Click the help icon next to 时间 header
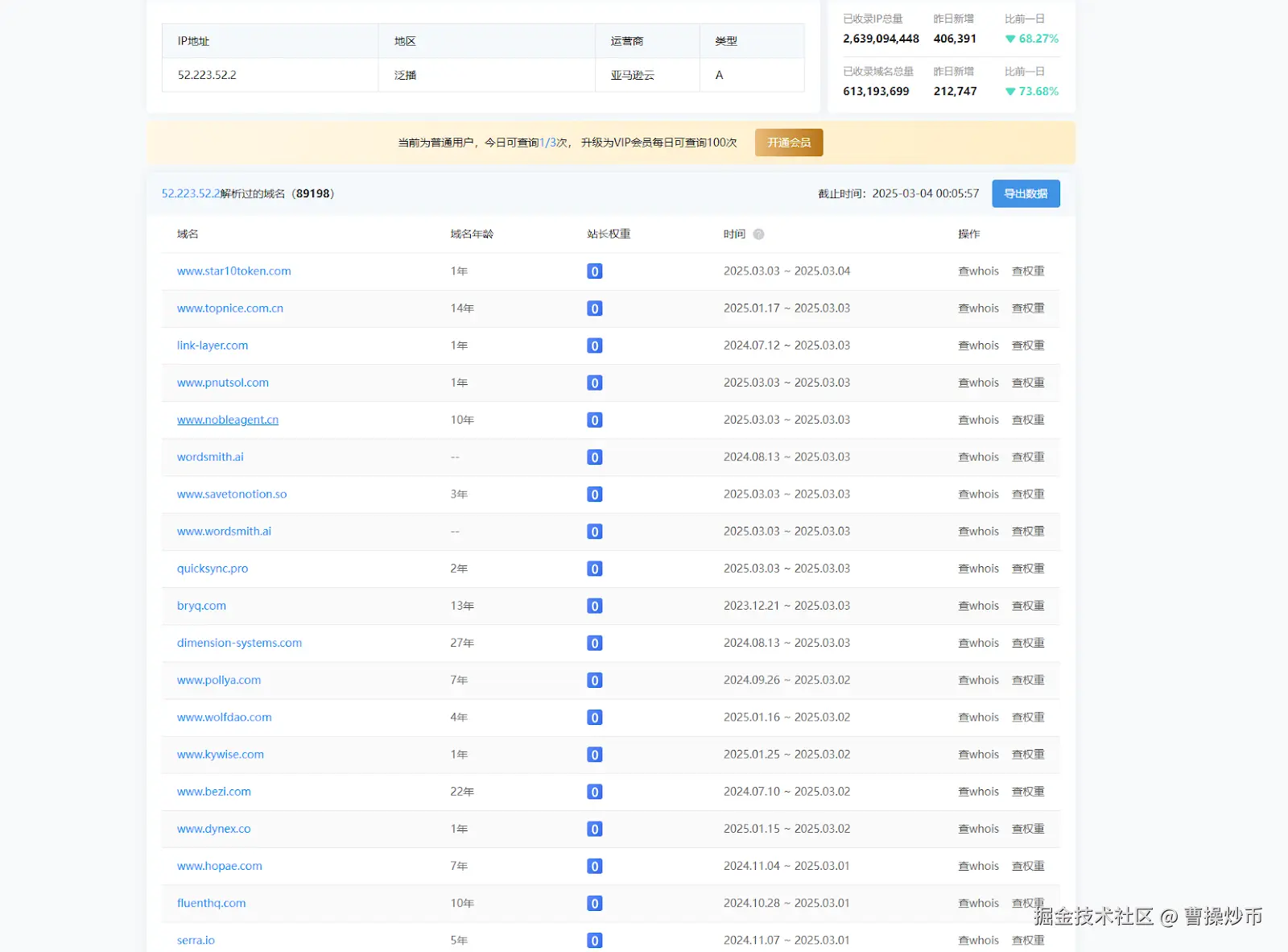Screen dimensions: 1288x952 point(758,234)
